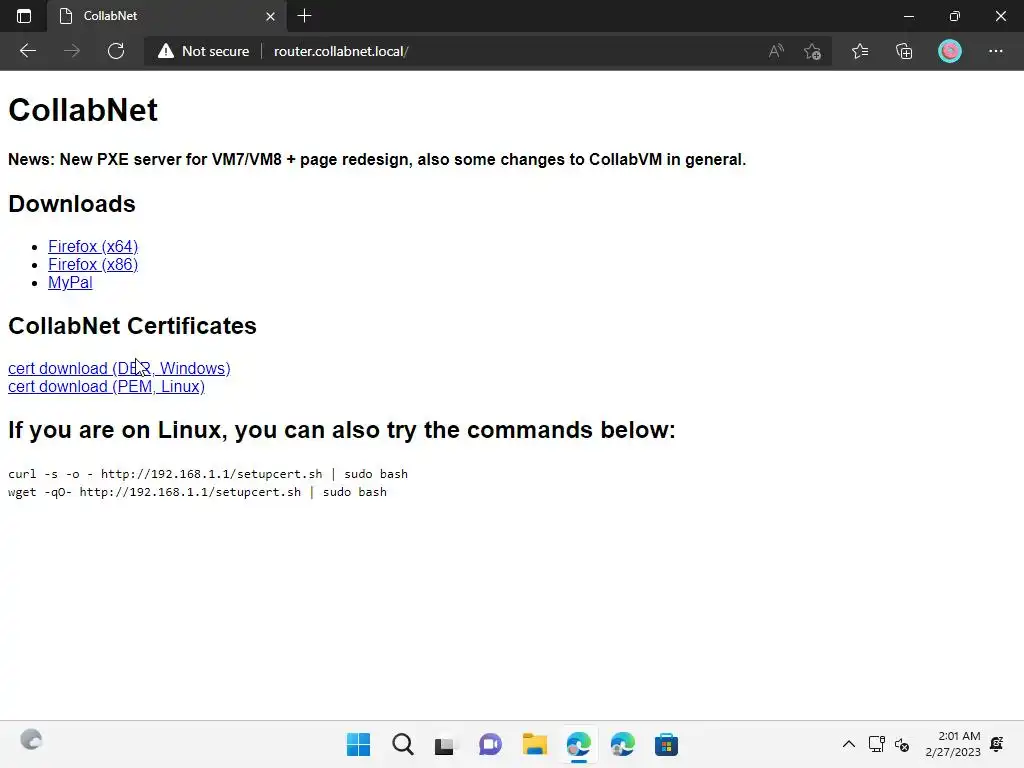Open the Collections icon
The width and height of the screenshot is (1024, 768).
[x=904, y=51]
